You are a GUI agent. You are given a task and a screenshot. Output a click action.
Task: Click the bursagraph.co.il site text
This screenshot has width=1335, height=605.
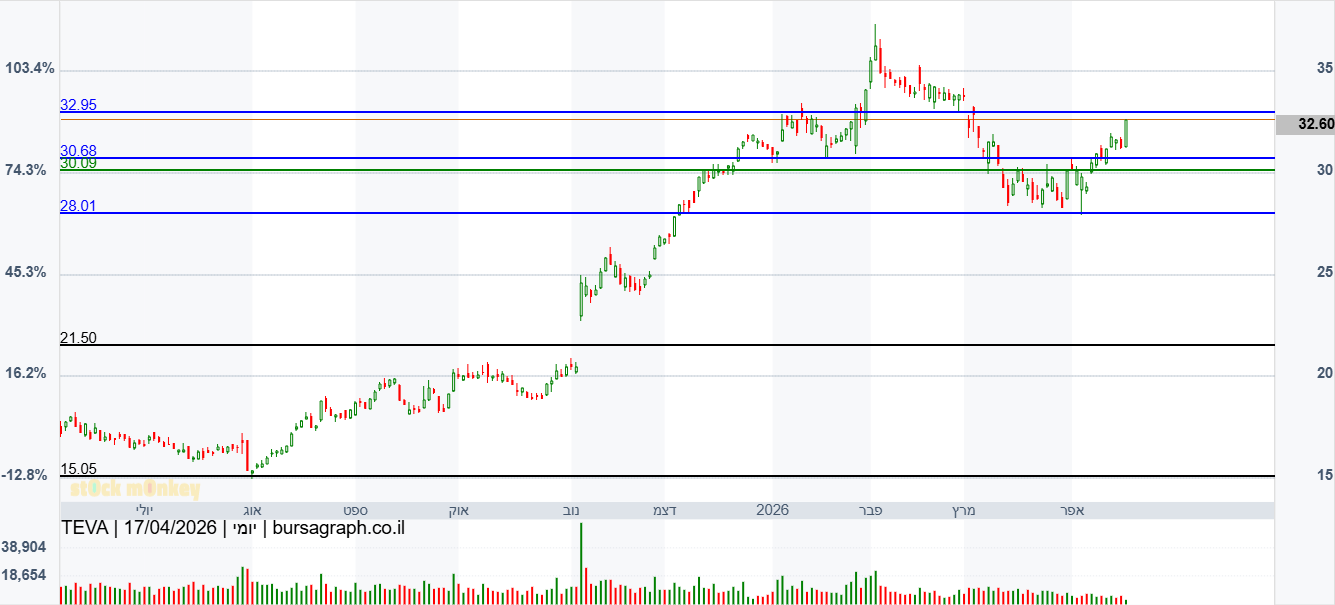(x=338, y=528)
